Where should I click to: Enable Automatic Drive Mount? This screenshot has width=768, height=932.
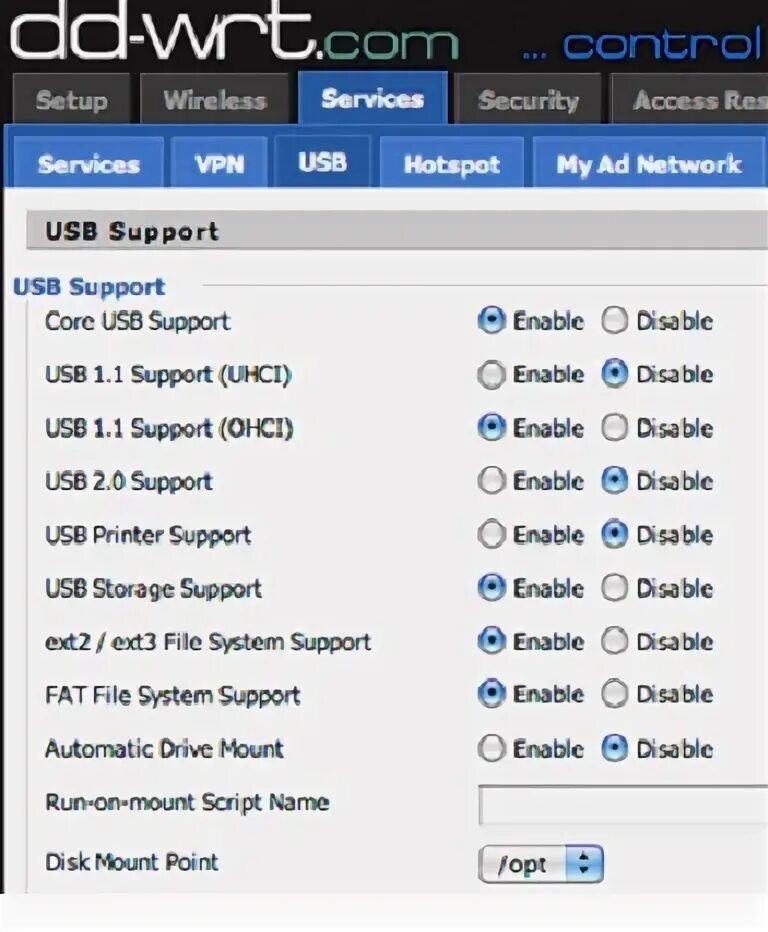(x=491, y=748)
